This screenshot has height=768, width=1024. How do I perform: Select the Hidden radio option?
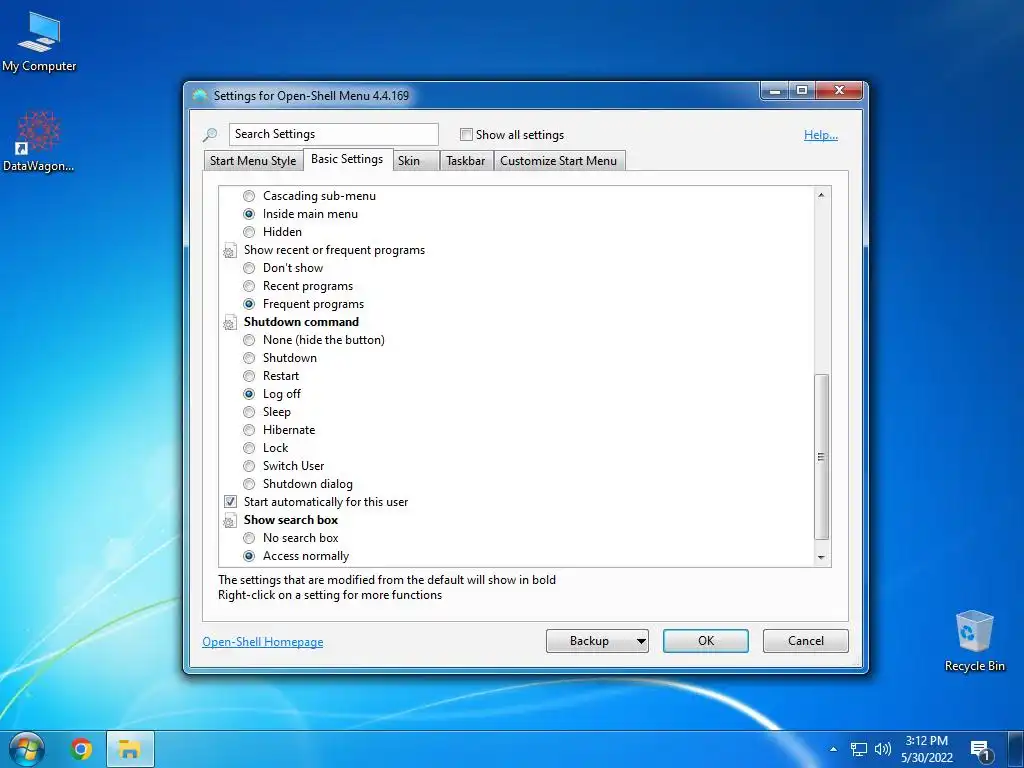click(x=249, y=232)
